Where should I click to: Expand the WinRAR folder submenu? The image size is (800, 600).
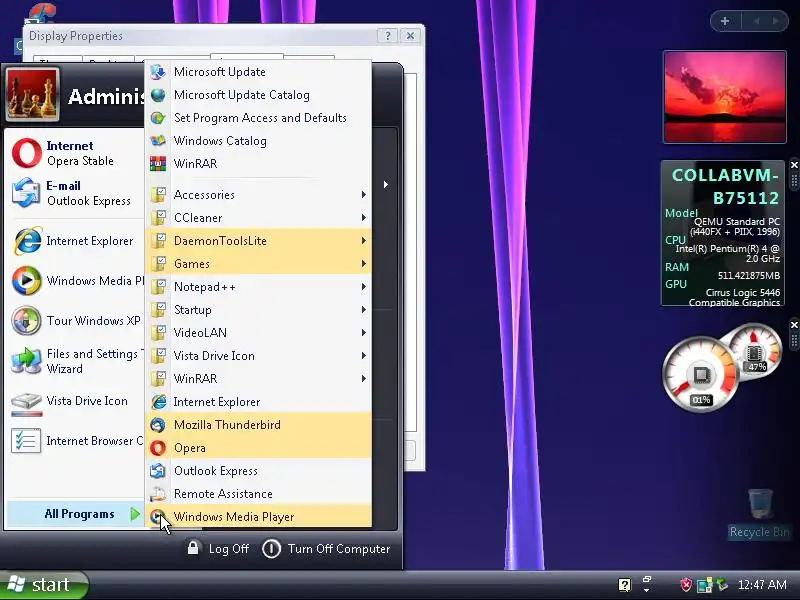click(x=259, y=379)
